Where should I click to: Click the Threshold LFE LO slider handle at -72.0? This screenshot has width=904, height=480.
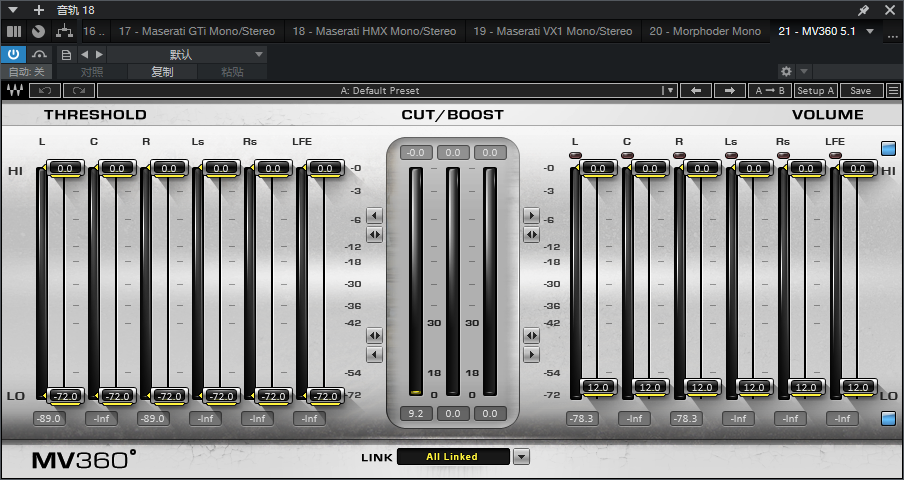[x=325, y=396]
